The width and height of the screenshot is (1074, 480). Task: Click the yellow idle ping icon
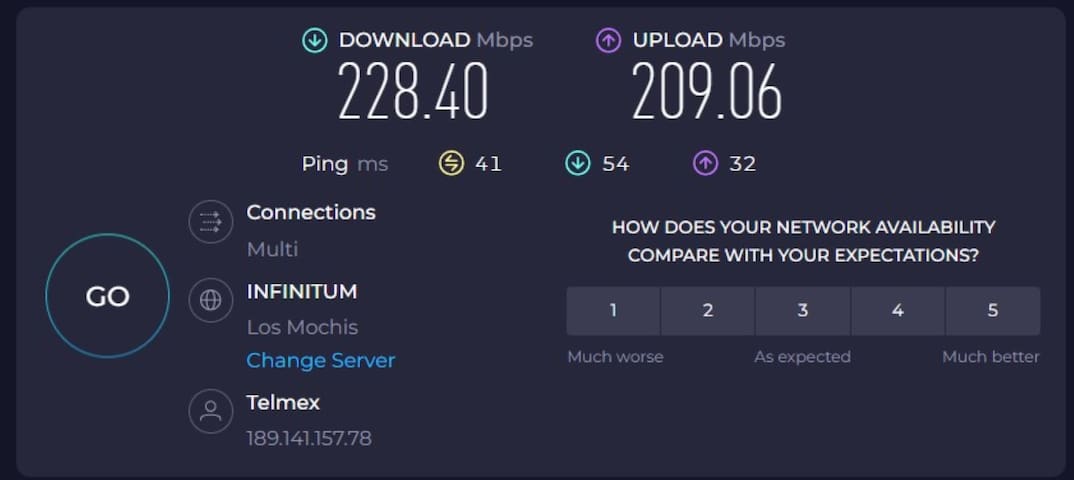(x=452, y=163)
